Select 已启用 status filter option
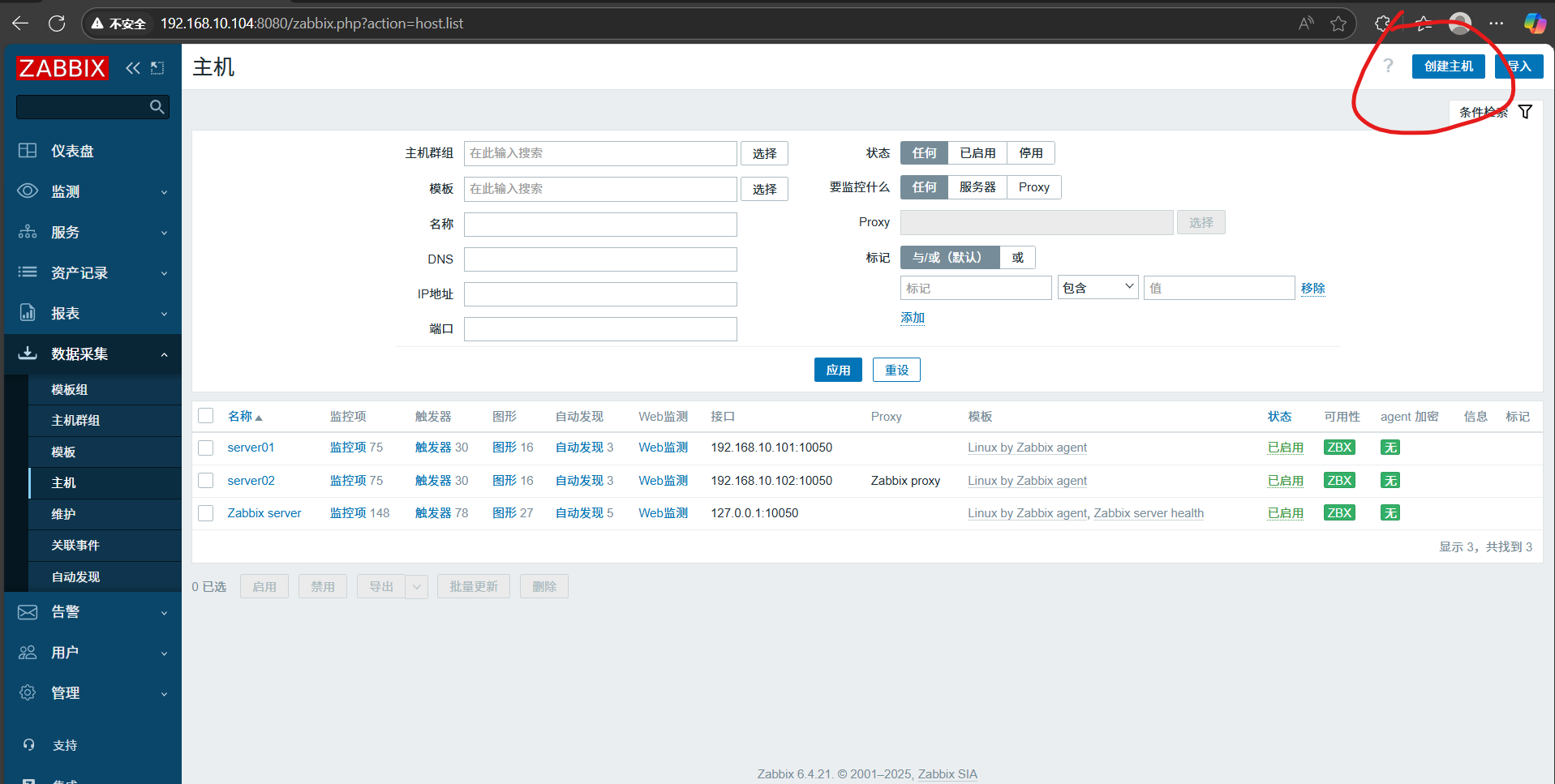 (x=977, y=153)
